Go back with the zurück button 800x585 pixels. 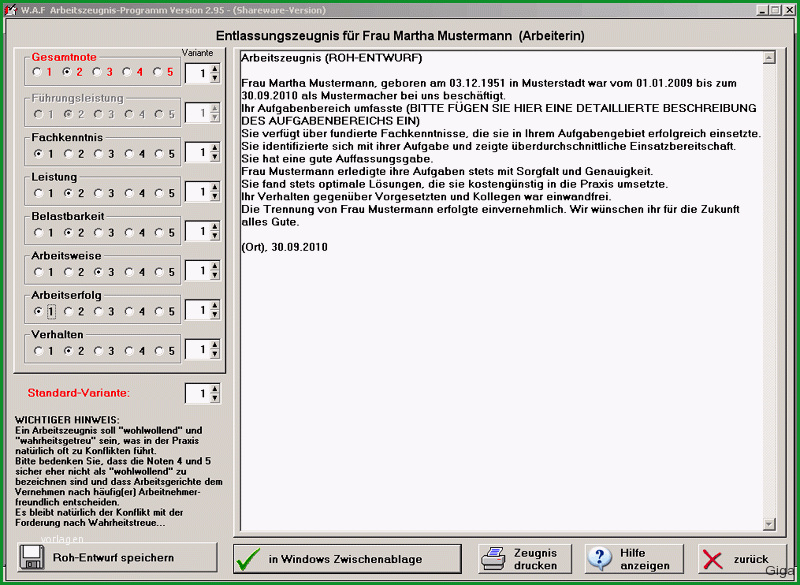click(x=742, y=559)
